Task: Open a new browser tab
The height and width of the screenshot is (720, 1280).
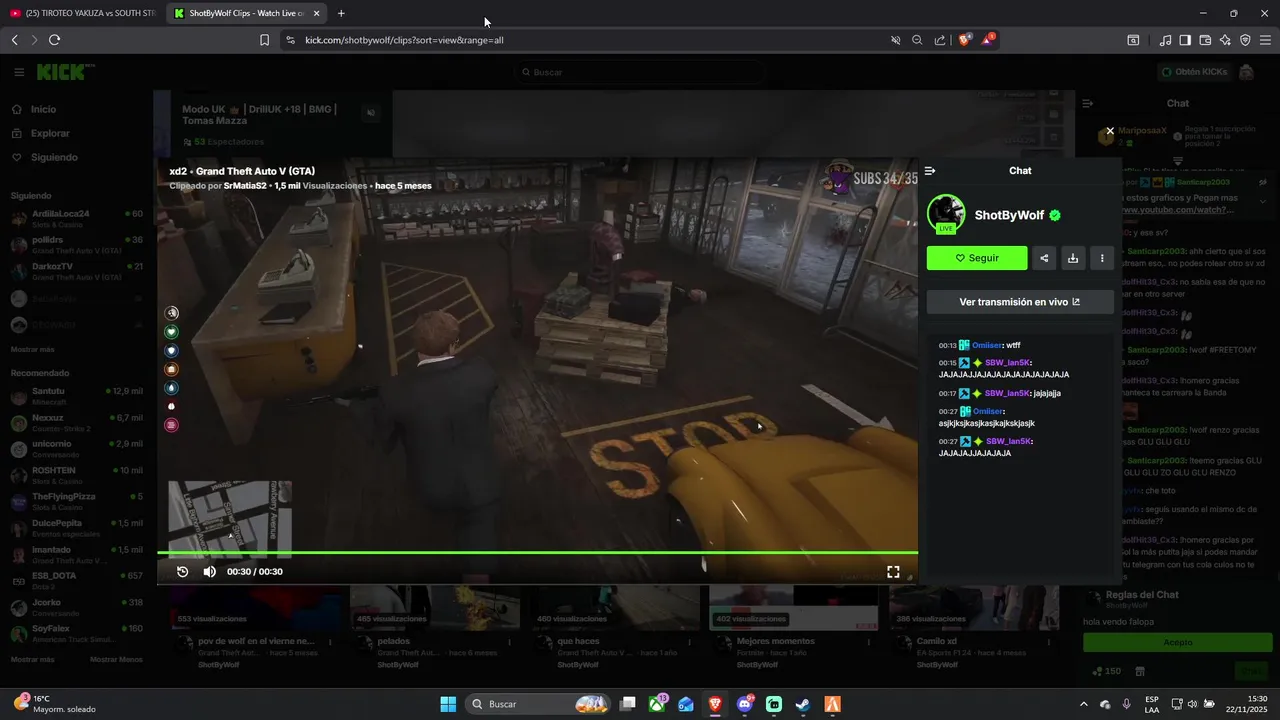Action: click(341, 13)
